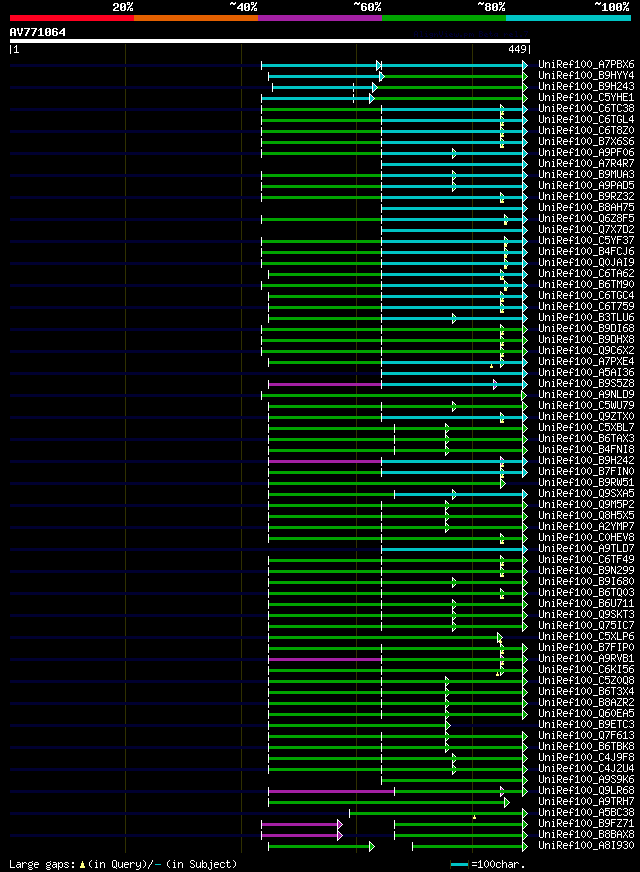
Task: Open hit UniRef100_Q9ZTX0
Action: click(x=586, y=417)
